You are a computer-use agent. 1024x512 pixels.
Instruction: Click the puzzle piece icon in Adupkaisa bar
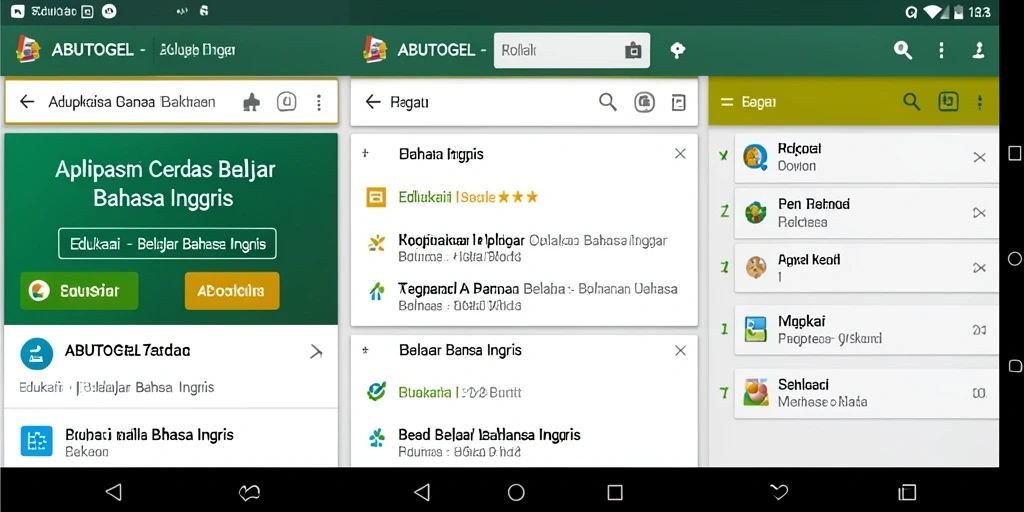point(251,101)
